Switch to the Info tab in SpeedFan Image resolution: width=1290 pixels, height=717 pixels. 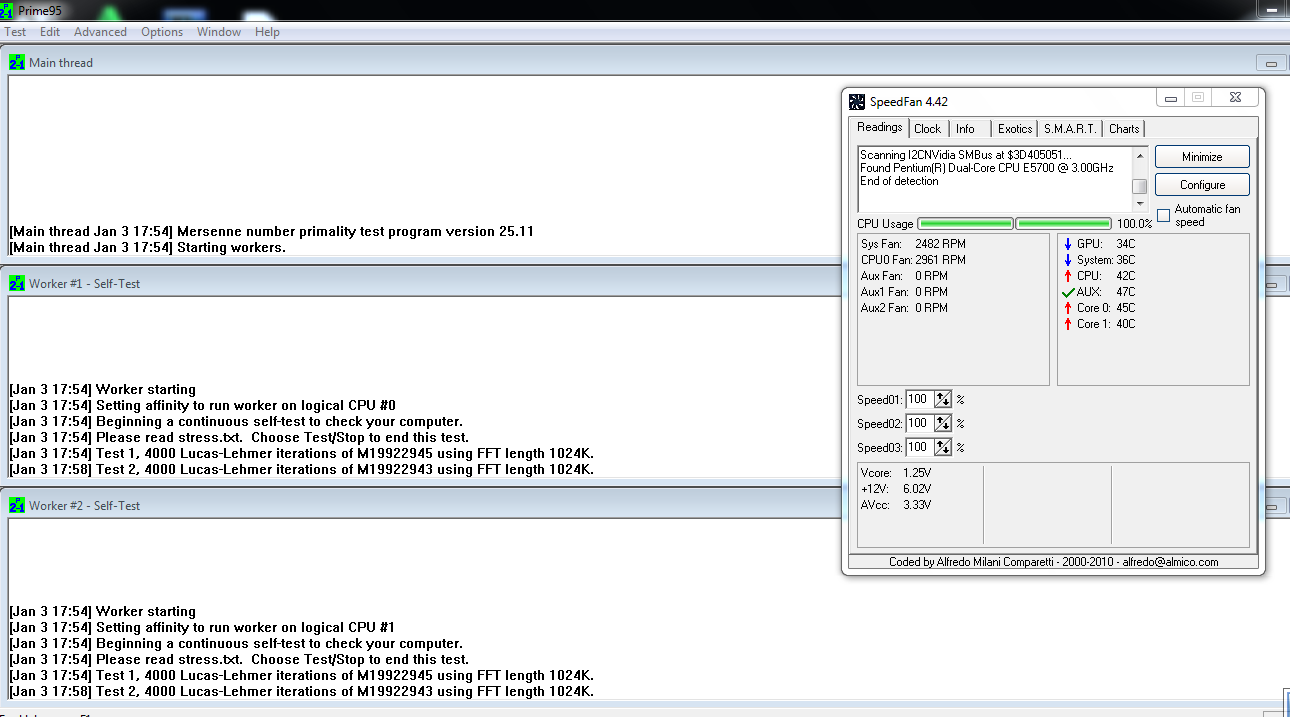click(965, 129)
